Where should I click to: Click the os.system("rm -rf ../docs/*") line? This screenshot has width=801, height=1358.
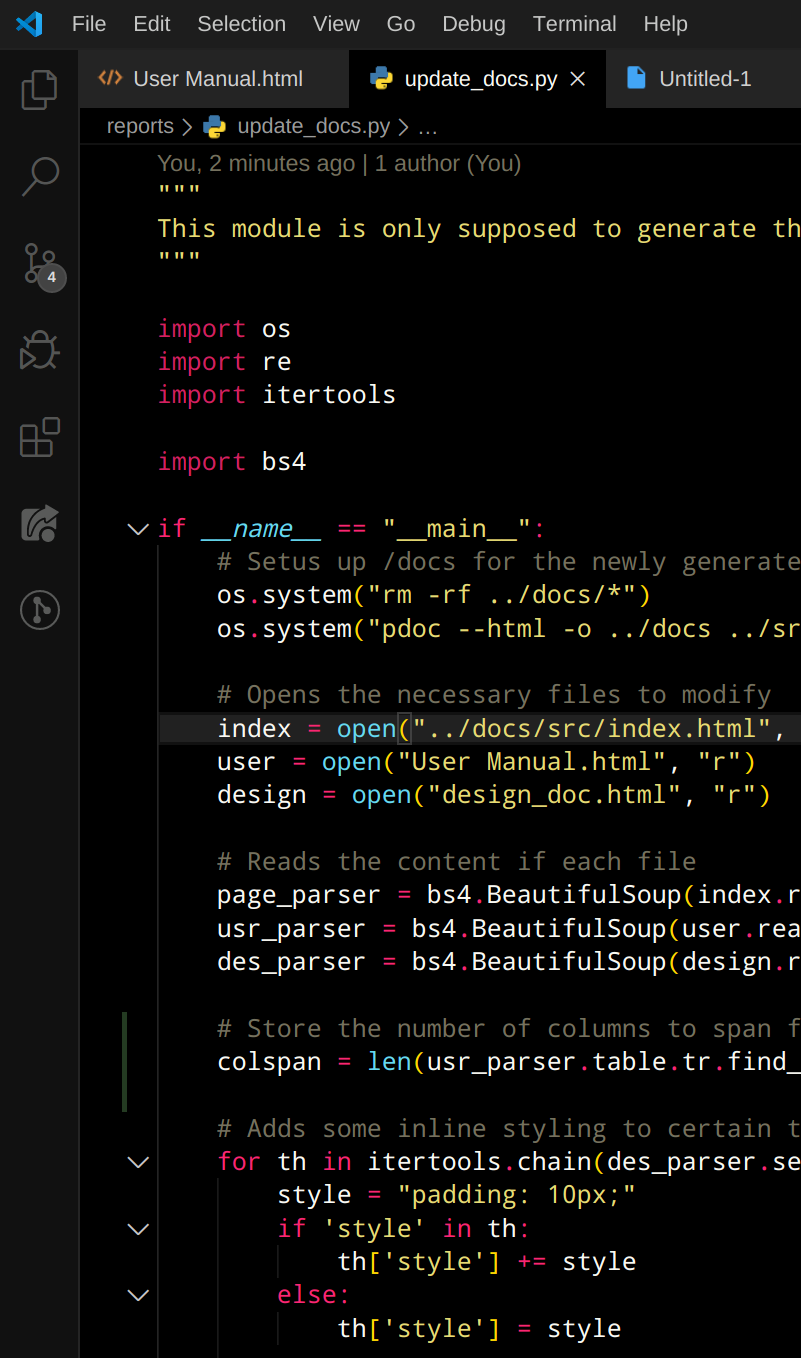[x=434, y=595]
